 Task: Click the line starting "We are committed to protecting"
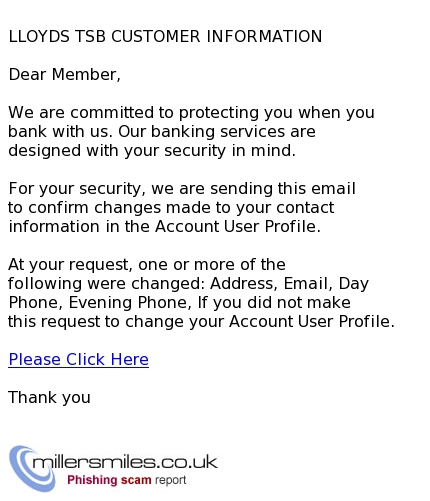pyautogui.click(x=191, y=112)
